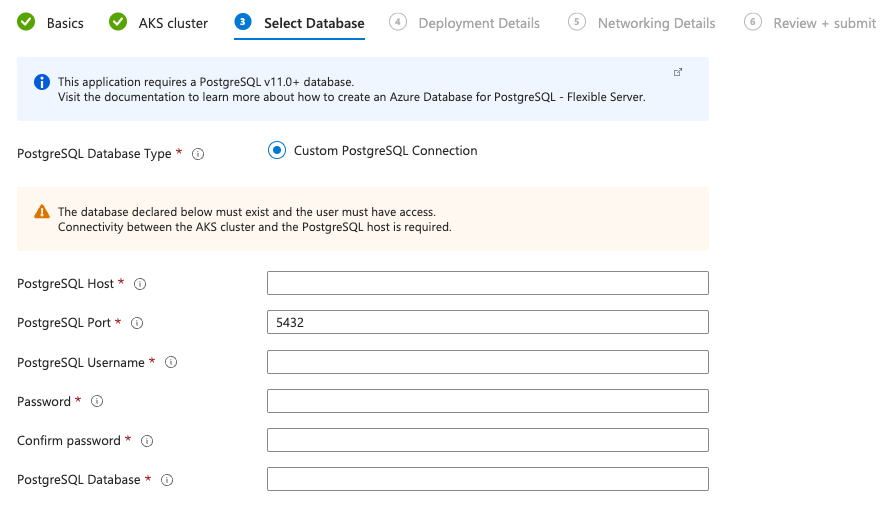Click info icon beside PostgreSQL Username label
The image size is (890, 510).
(x=171, y=363)
